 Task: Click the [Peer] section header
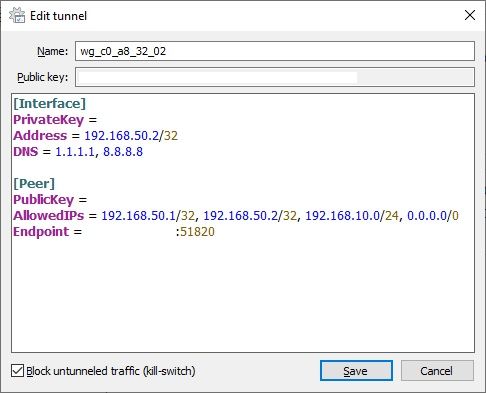(34, 183)
